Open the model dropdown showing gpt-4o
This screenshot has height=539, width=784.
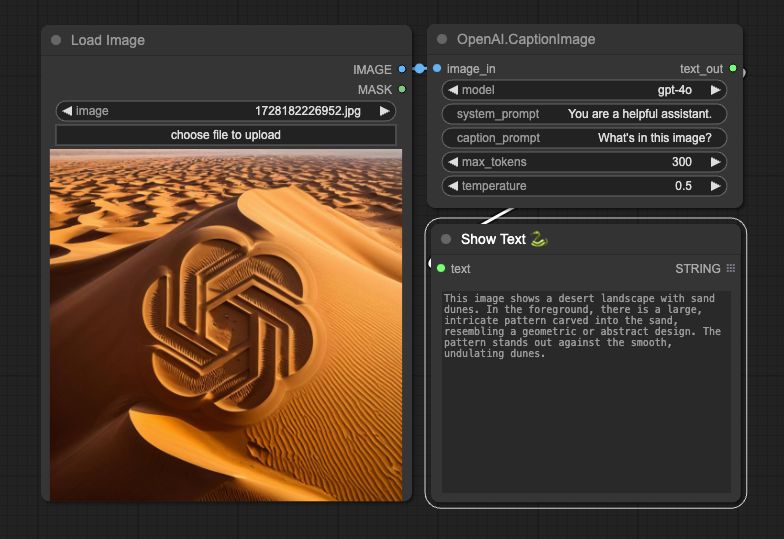point(584,90)
